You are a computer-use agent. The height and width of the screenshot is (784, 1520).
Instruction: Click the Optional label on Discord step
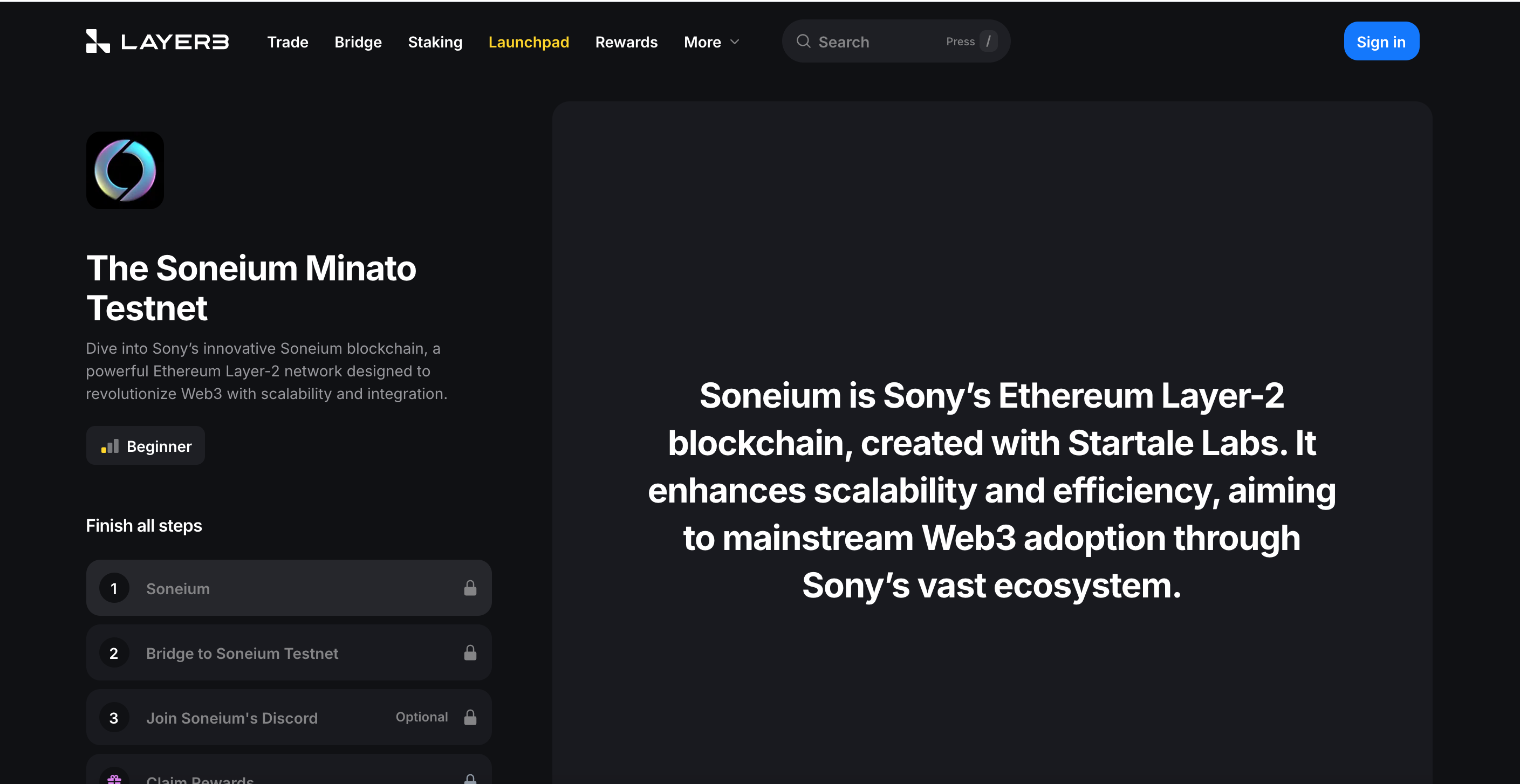421,717
